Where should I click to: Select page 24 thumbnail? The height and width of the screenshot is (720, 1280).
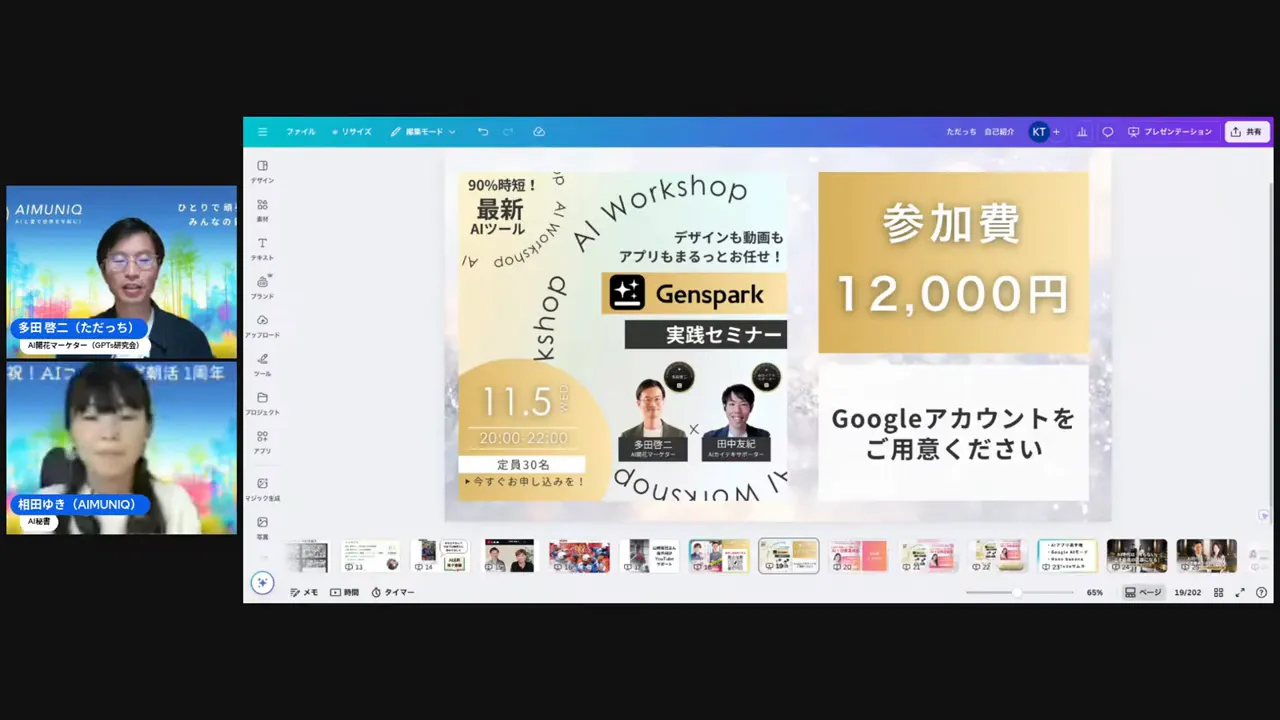[1137, 556]
